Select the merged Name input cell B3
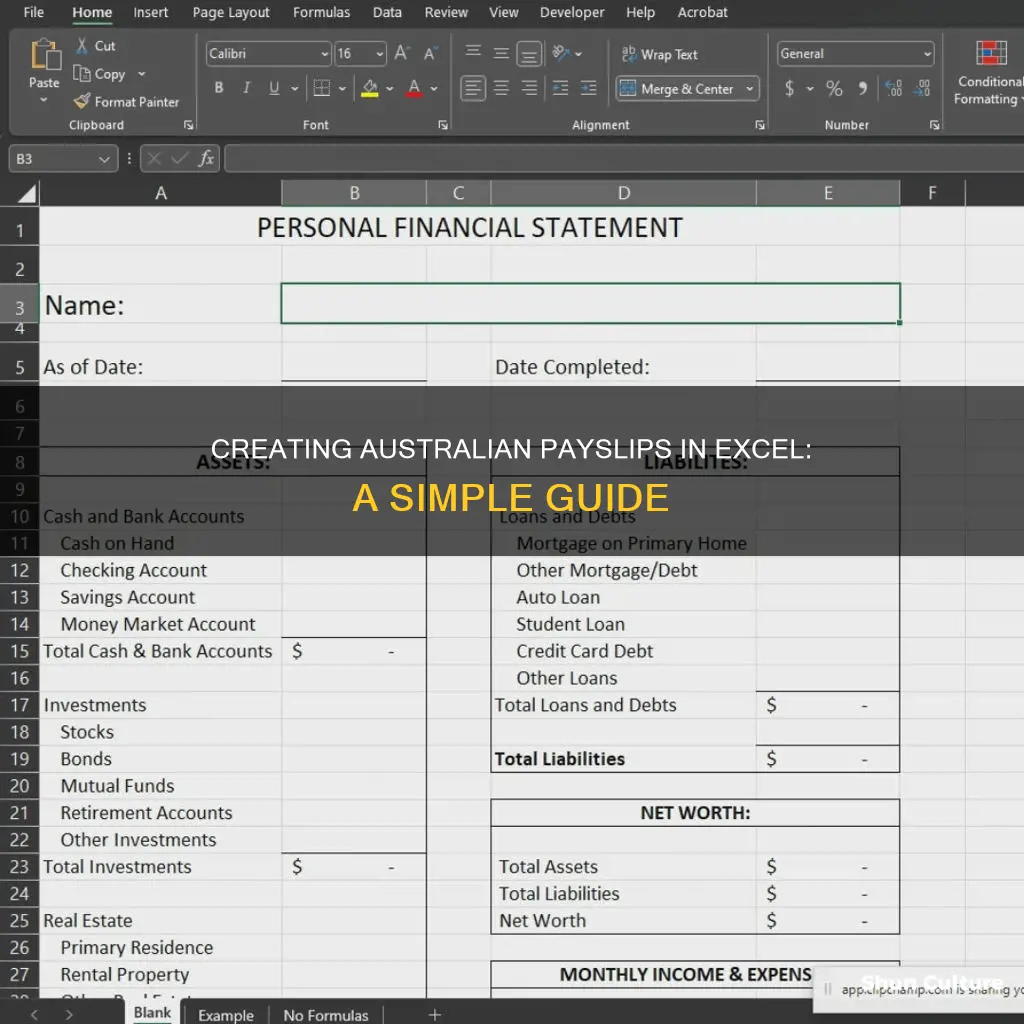This screenshot has width=1024, height=1024. coord(590,304)
